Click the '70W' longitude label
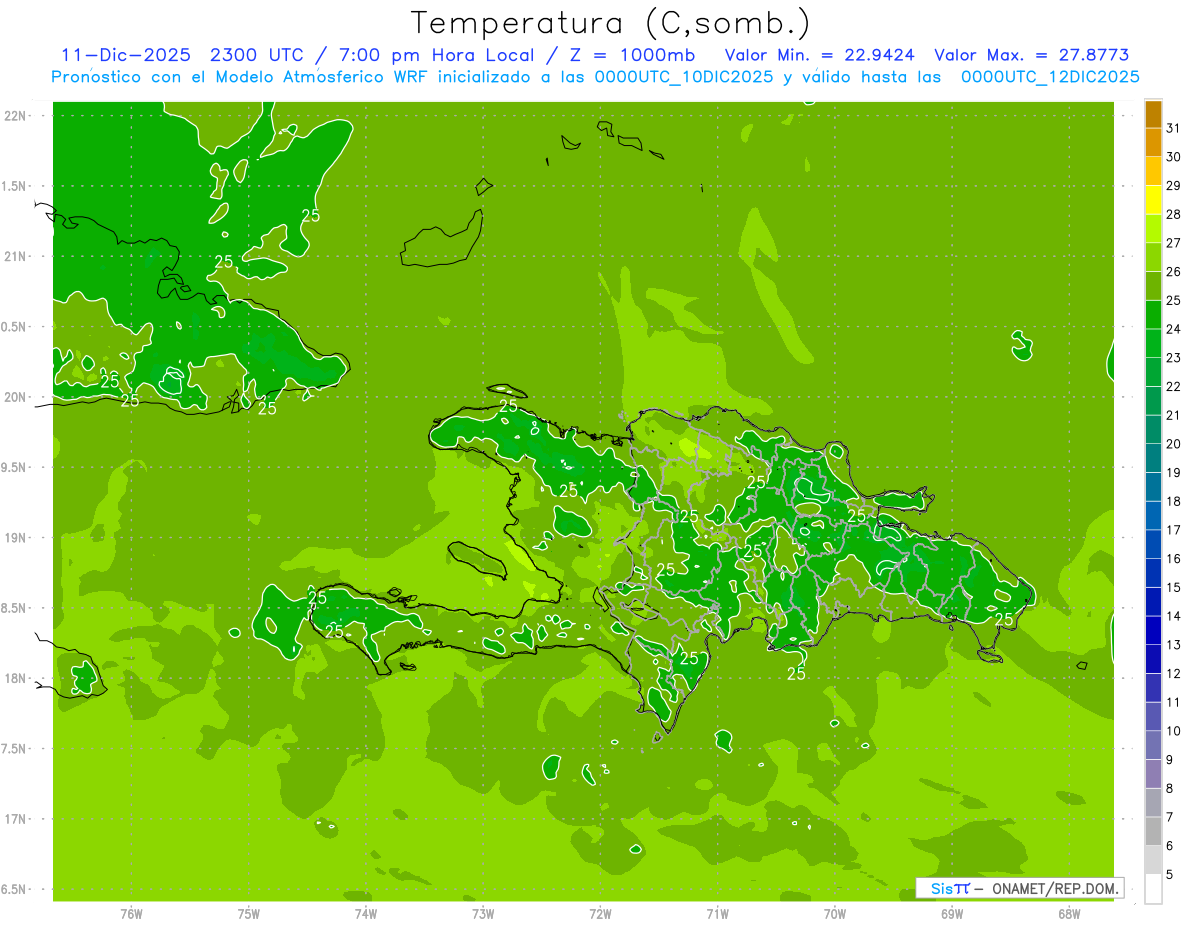Image resolution: width=1200 pixels, height=927 pixels. [x=835, y=913]
